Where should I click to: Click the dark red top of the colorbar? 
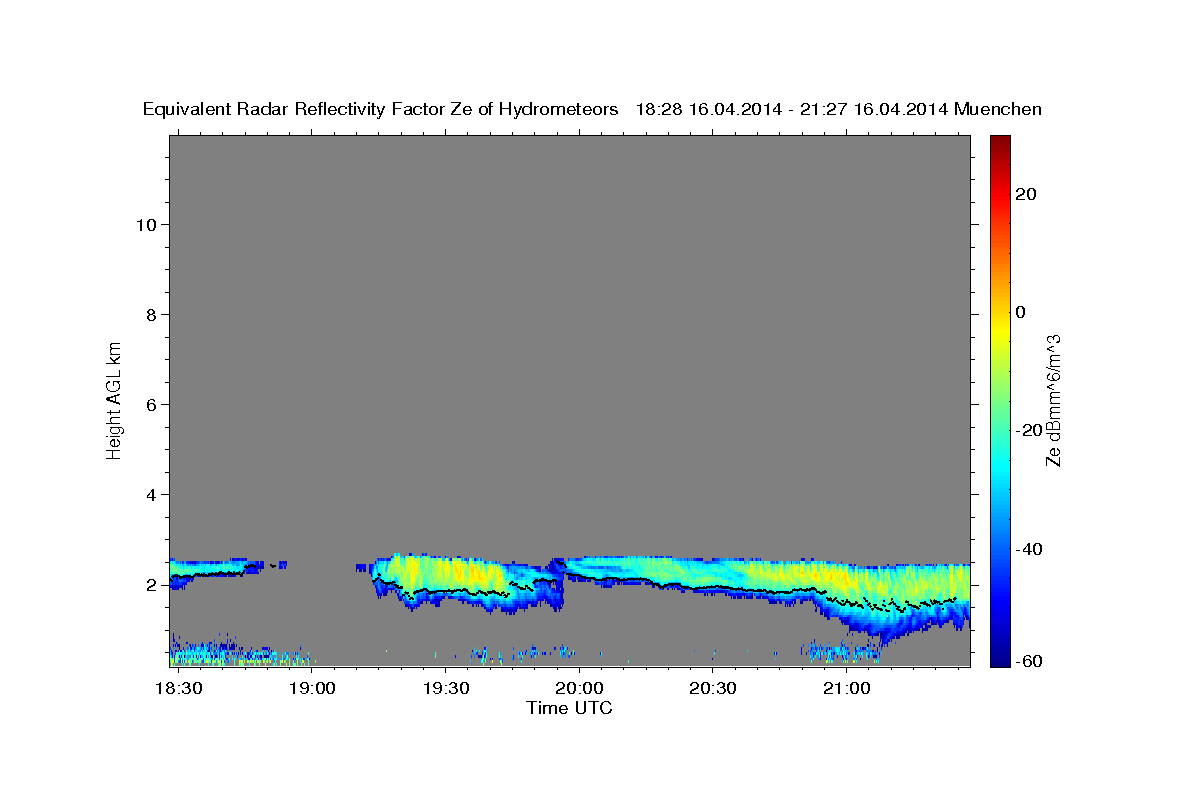[x=999, y=143]
